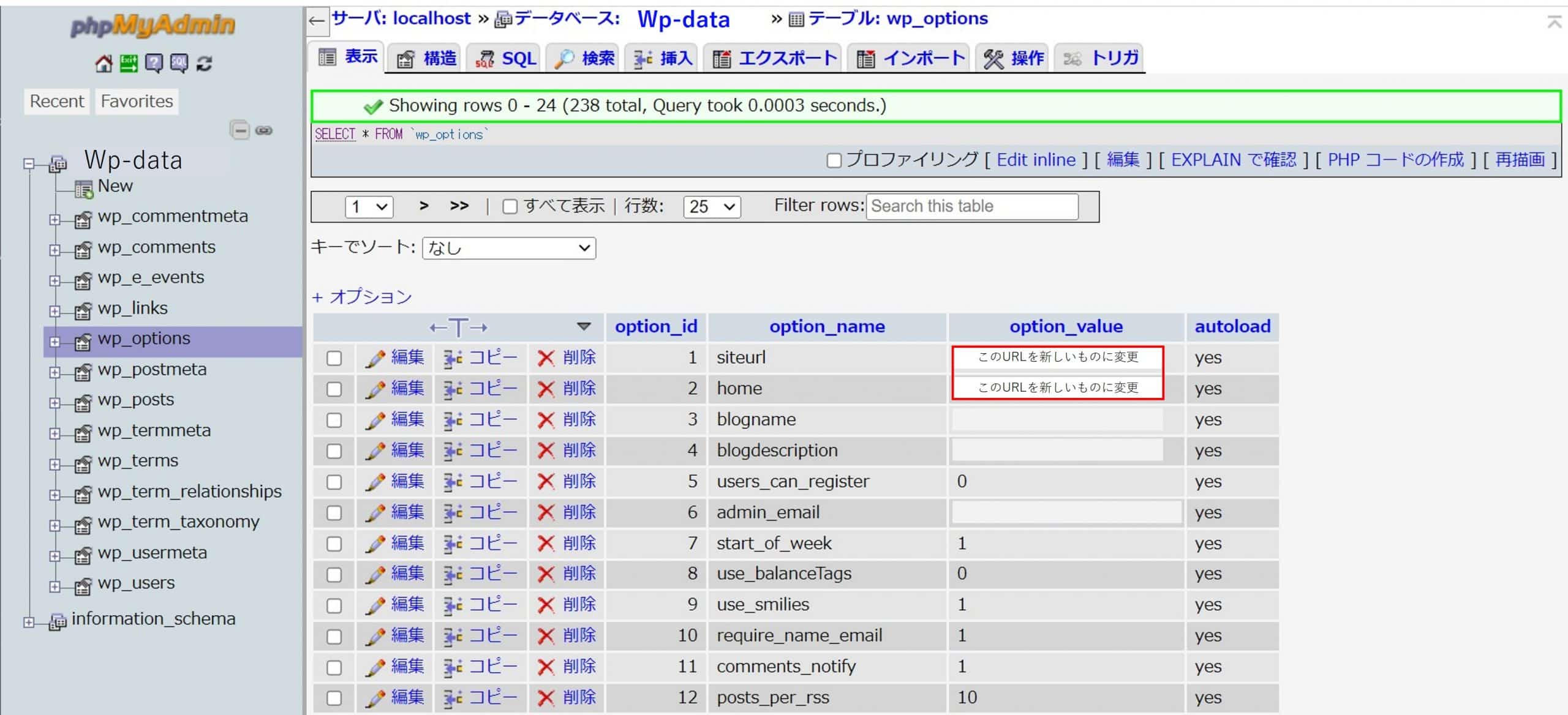Open the wp_term_taxonomy table in sidebar

[179, 522]
